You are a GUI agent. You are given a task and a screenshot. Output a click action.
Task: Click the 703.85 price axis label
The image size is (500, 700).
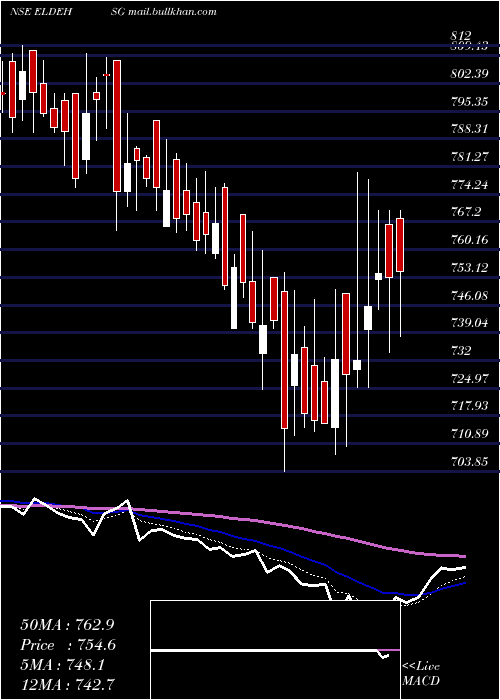[469, 462]
